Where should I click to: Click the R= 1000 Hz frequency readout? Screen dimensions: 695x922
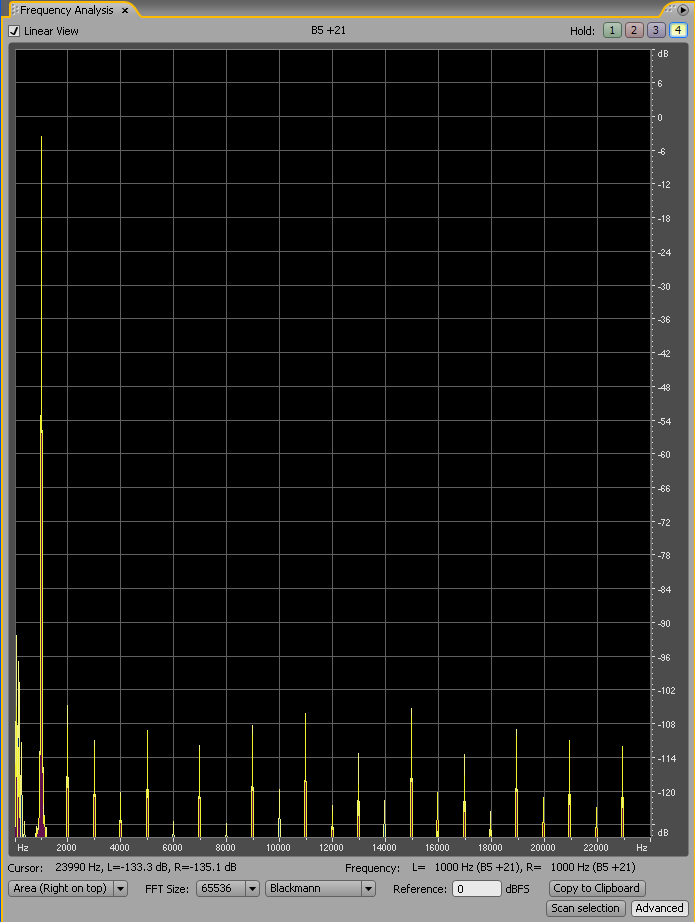582,867
